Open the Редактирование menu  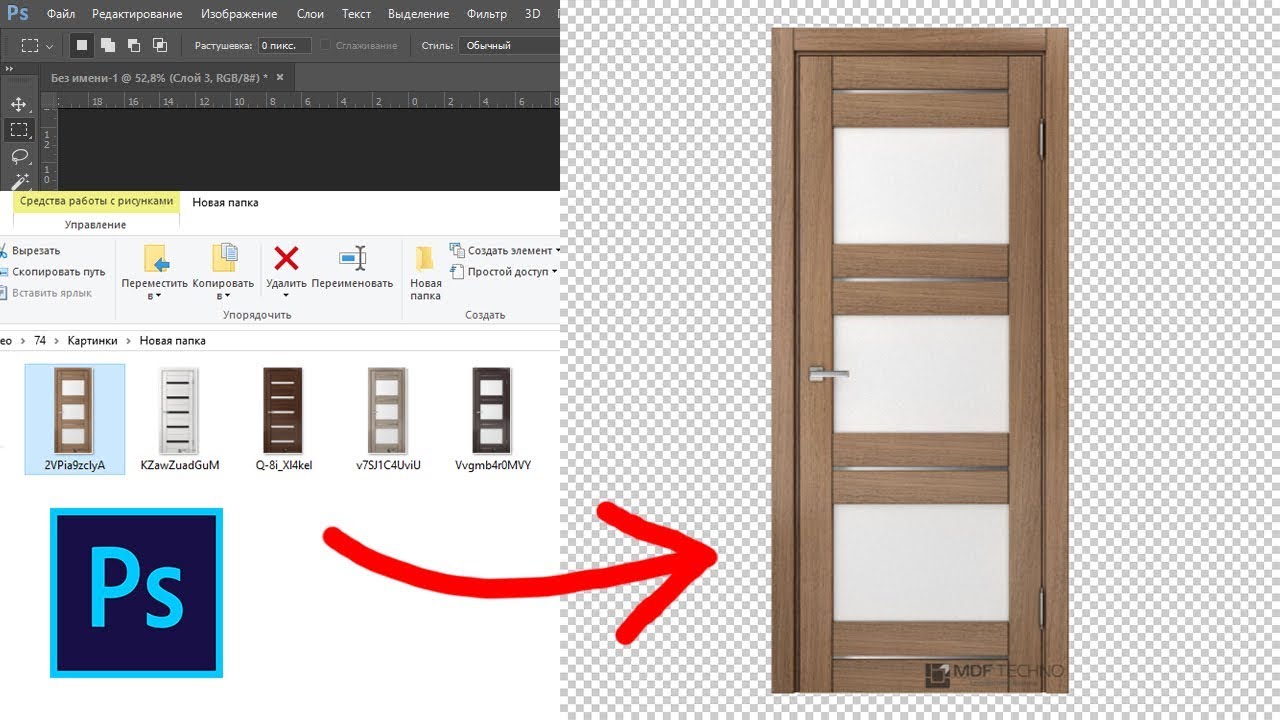click(x=137, y=14)
